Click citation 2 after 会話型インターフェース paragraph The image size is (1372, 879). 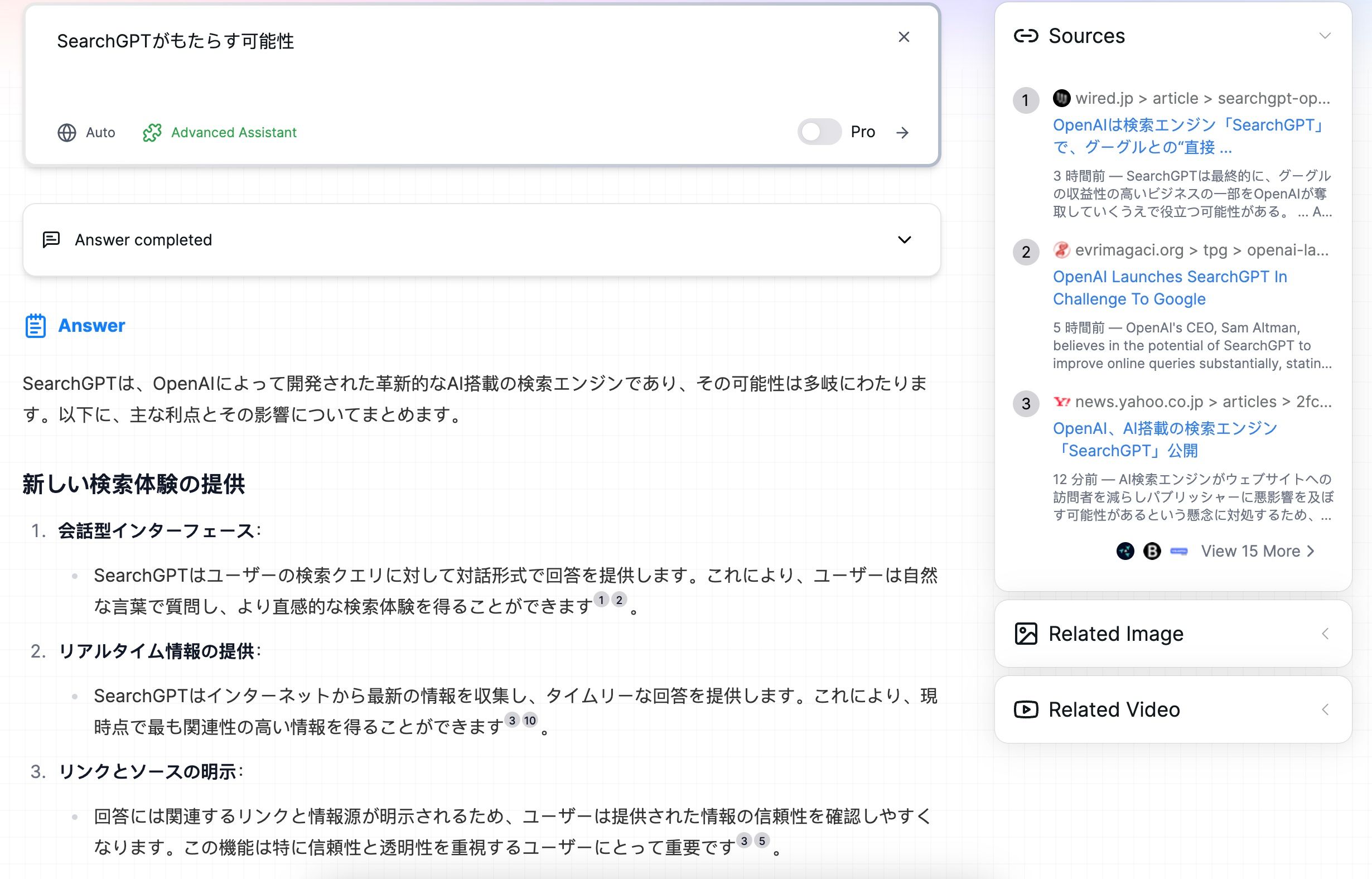[619, 600]
